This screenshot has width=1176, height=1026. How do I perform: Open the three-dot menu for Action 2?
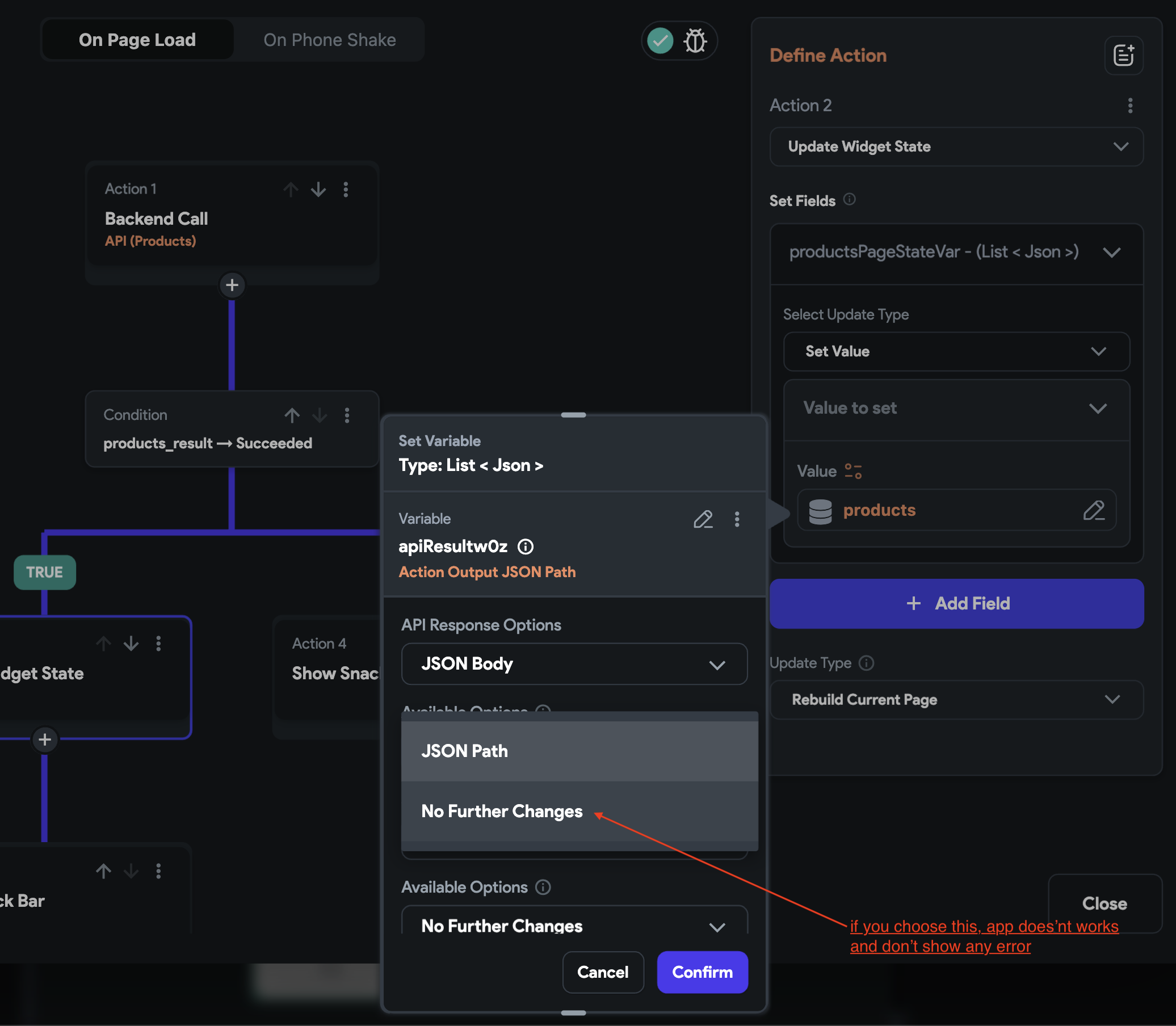pos(1130,106)
